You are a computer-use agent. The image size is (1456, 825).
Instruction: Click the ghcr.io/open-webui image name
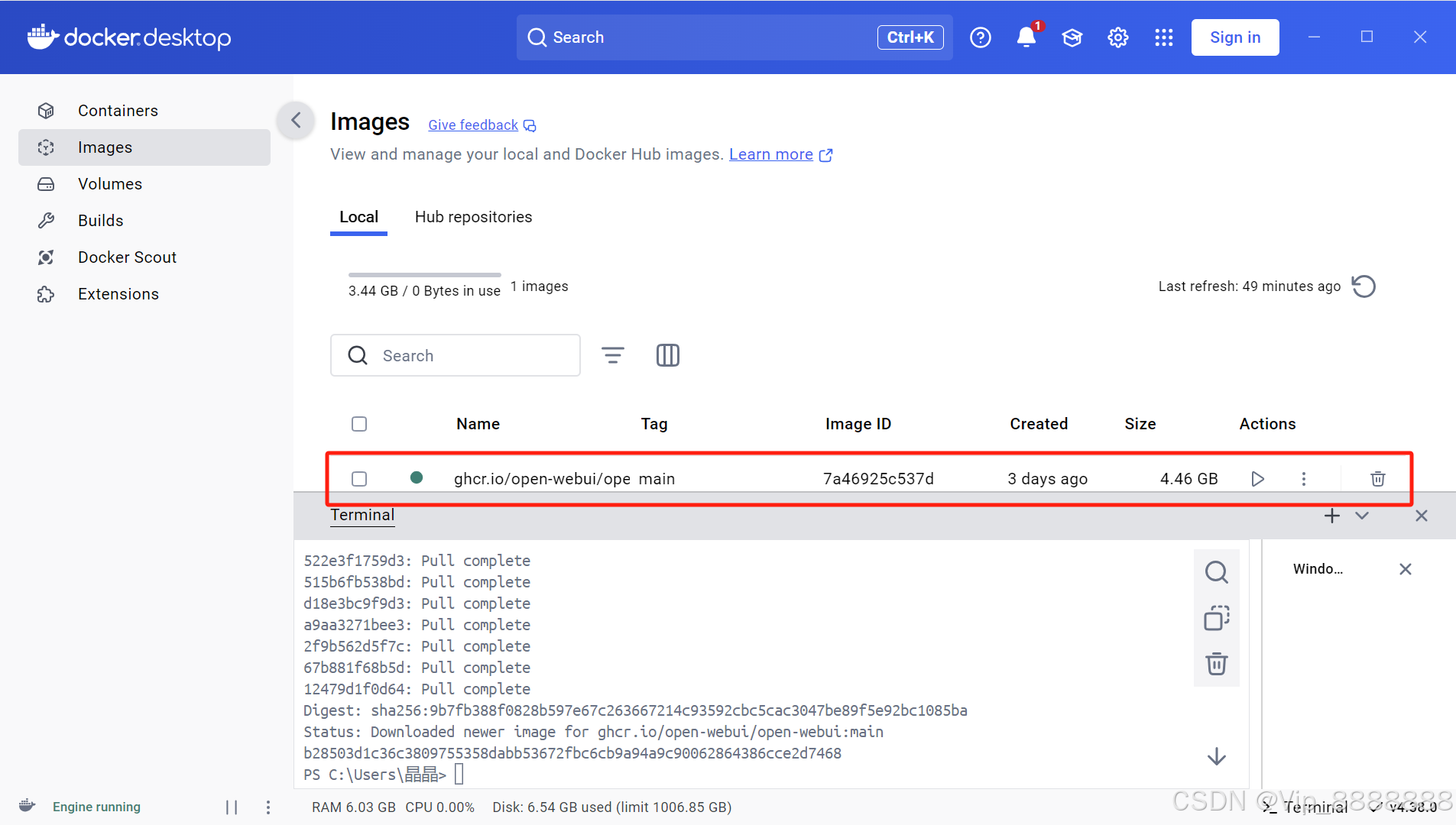(x=542, y=479)
